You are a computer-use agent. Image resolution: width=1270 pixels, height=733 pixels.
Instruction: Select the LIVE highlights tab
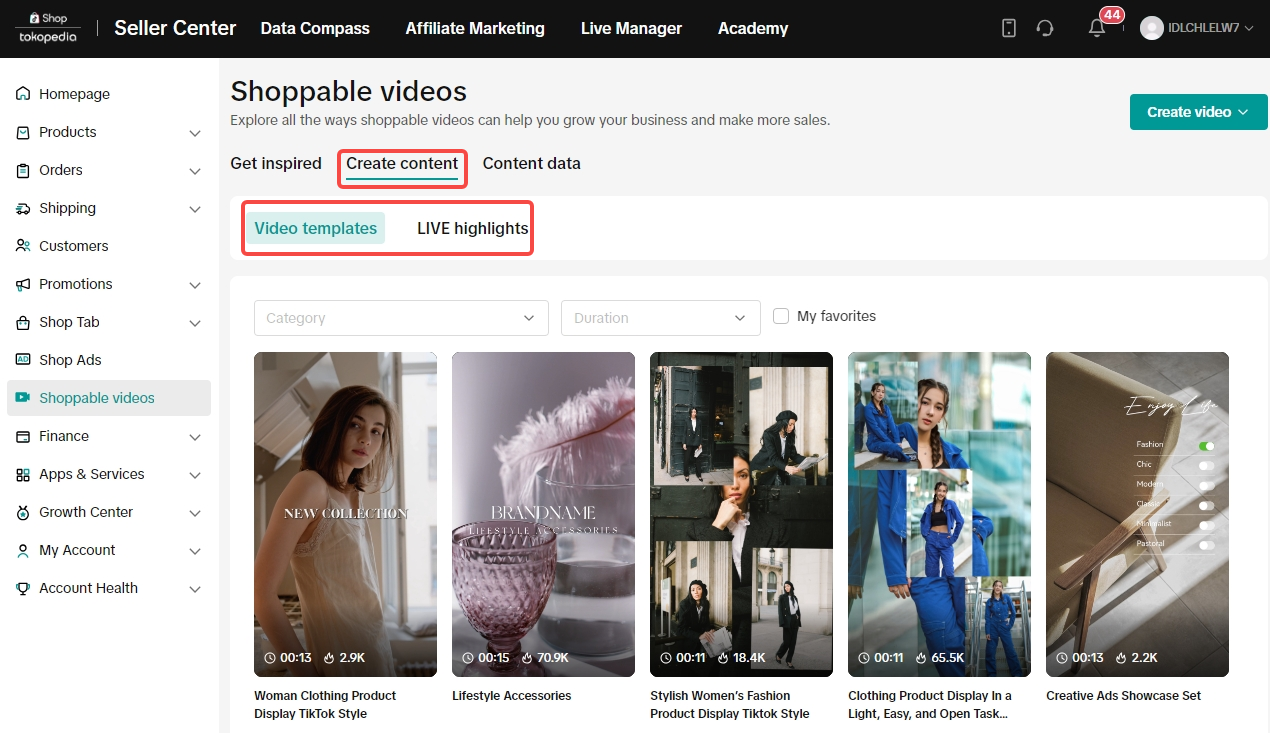pos(472,228)
